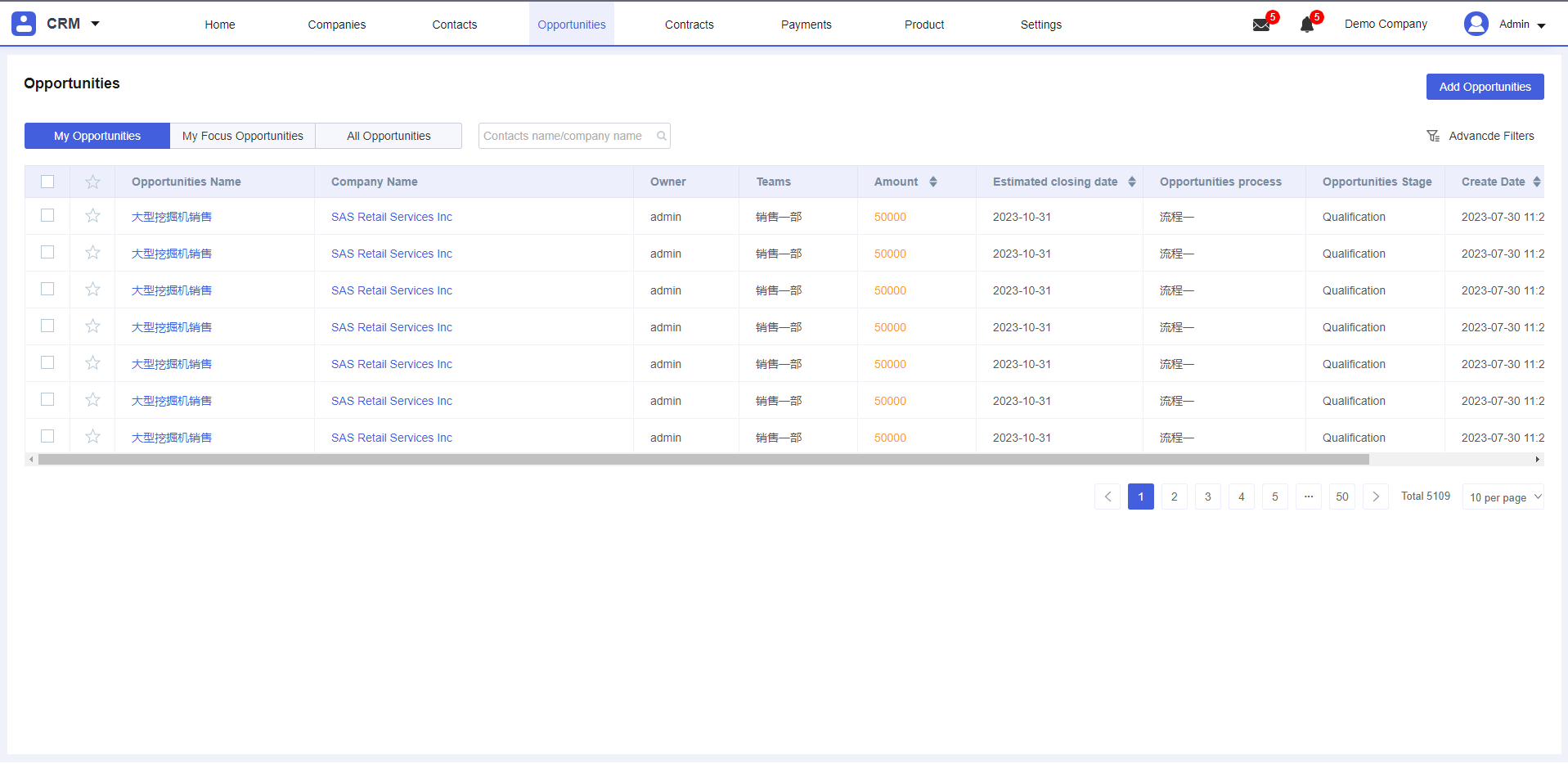Click the Add Opportunities button
Screen dimensions: 1568x764
[x=1485, y=87]
